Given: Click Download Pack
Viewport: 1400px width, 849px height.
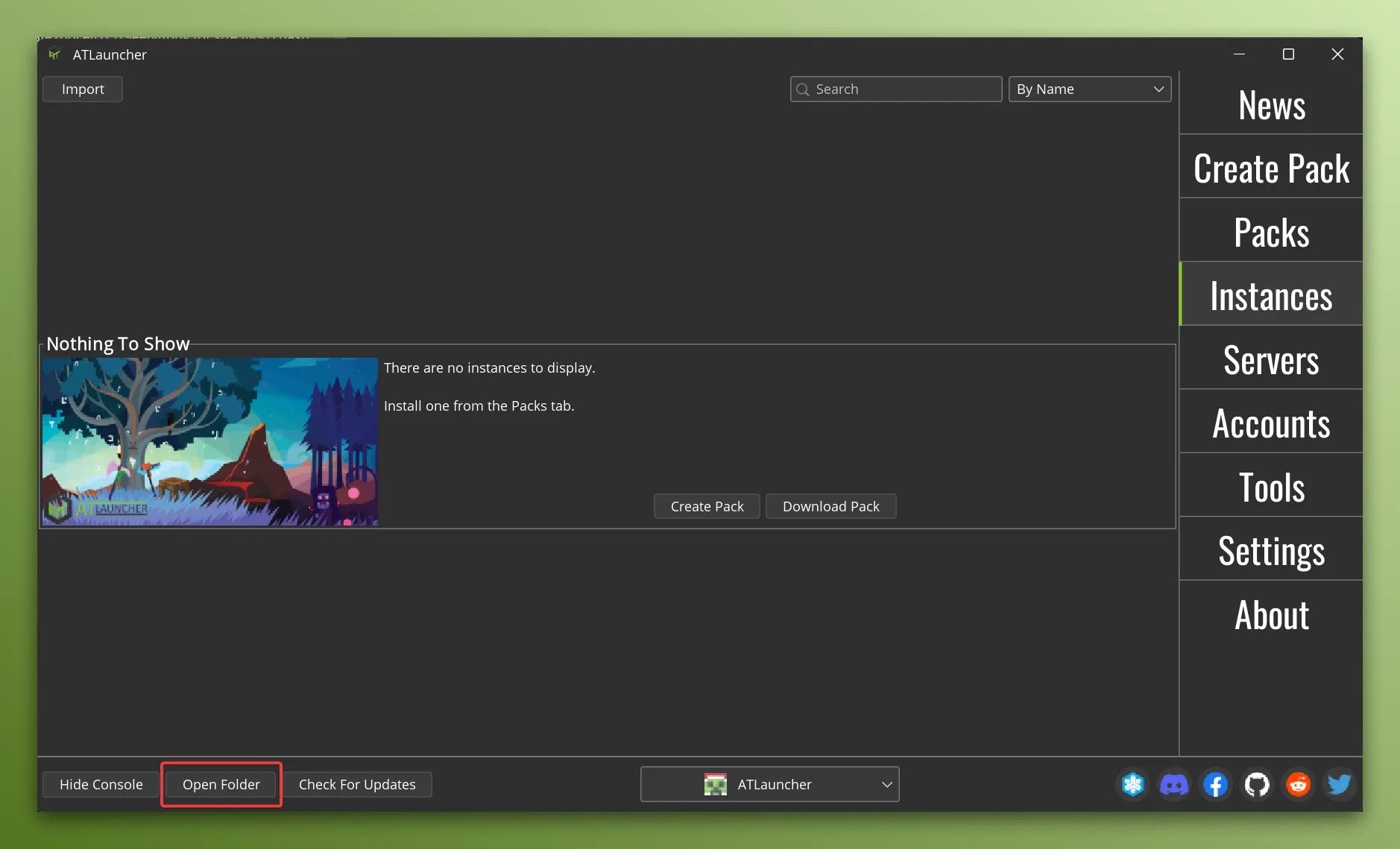Looking at the screenshot, I should (830, 506).
